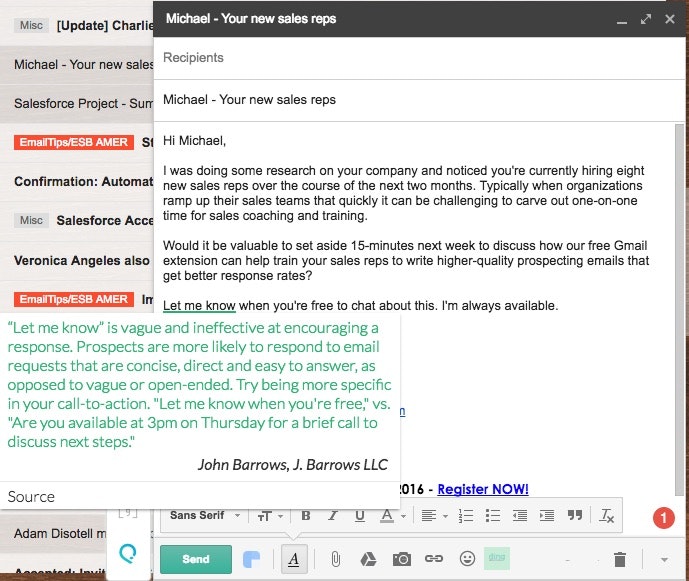Screen dimensions: 689x581
Task: Discard draft using the trash icon
Action: (620, 559)
